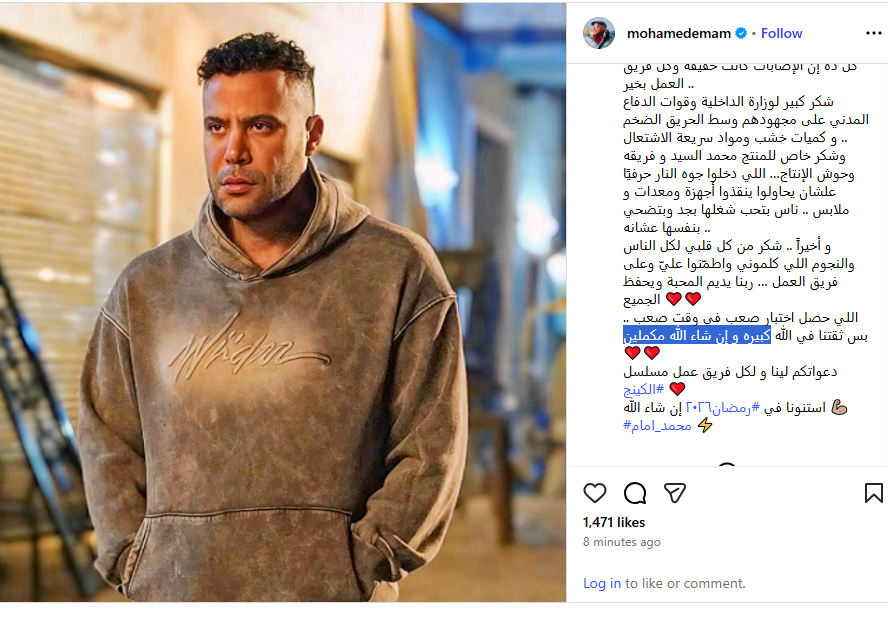Click the load more comments circle icon

point(727,465)
